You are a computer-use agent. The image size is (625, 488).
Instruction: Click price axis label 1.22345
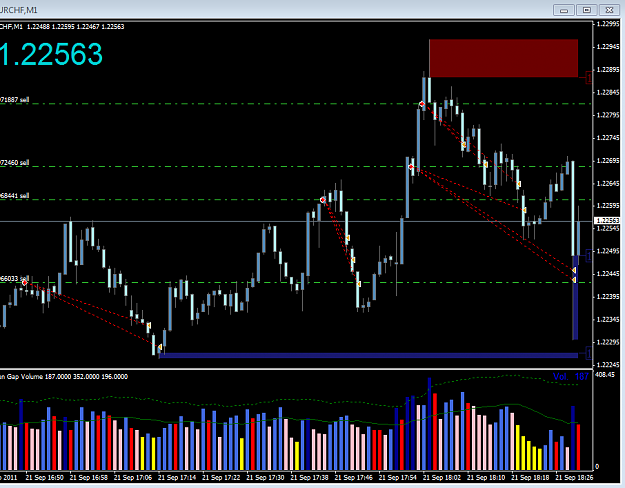[608, 319]
